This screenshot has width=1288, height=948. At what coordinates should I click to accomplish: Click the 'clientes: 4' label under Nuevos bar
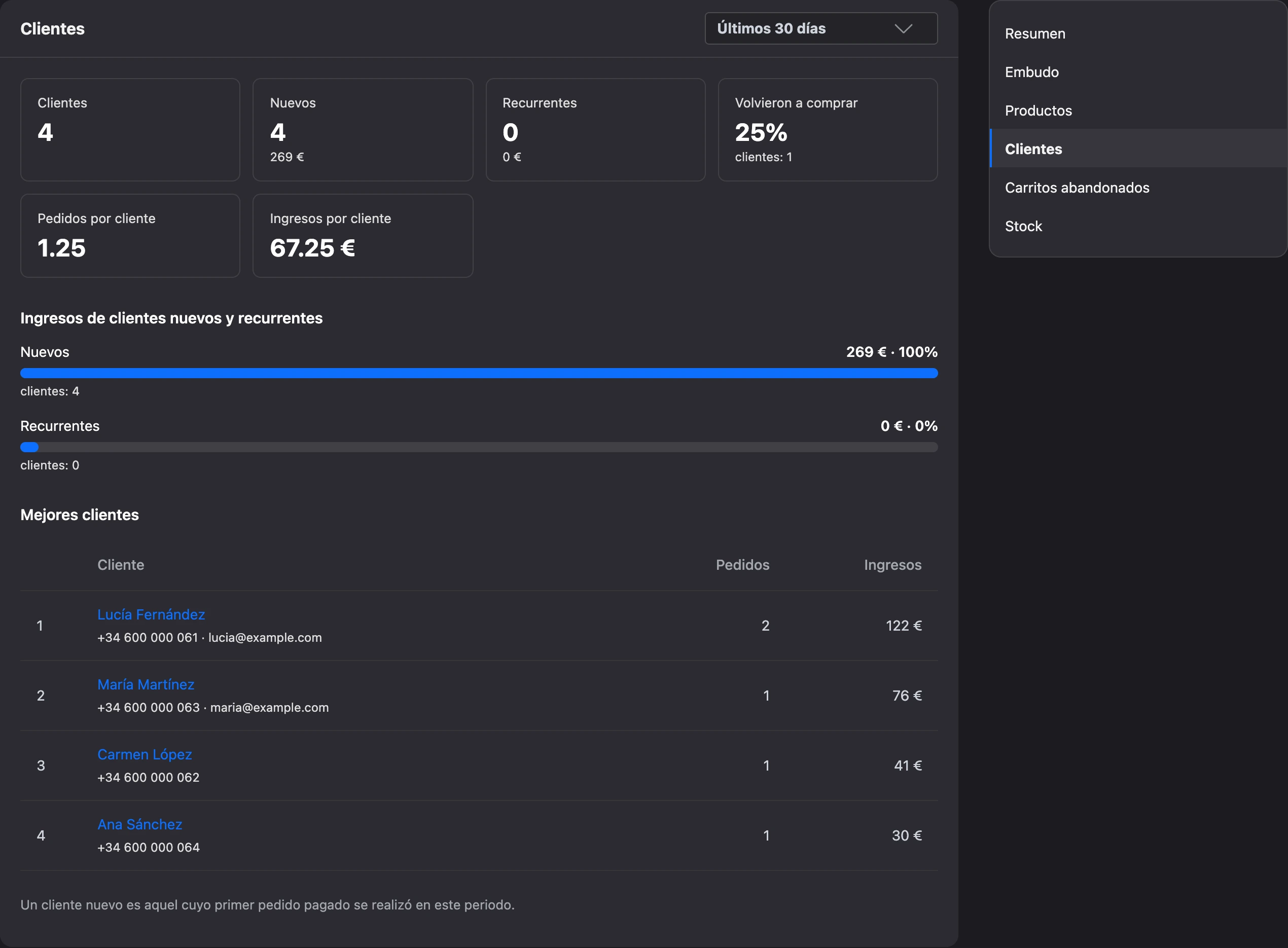pyautogui.click(x=50, y=391)
